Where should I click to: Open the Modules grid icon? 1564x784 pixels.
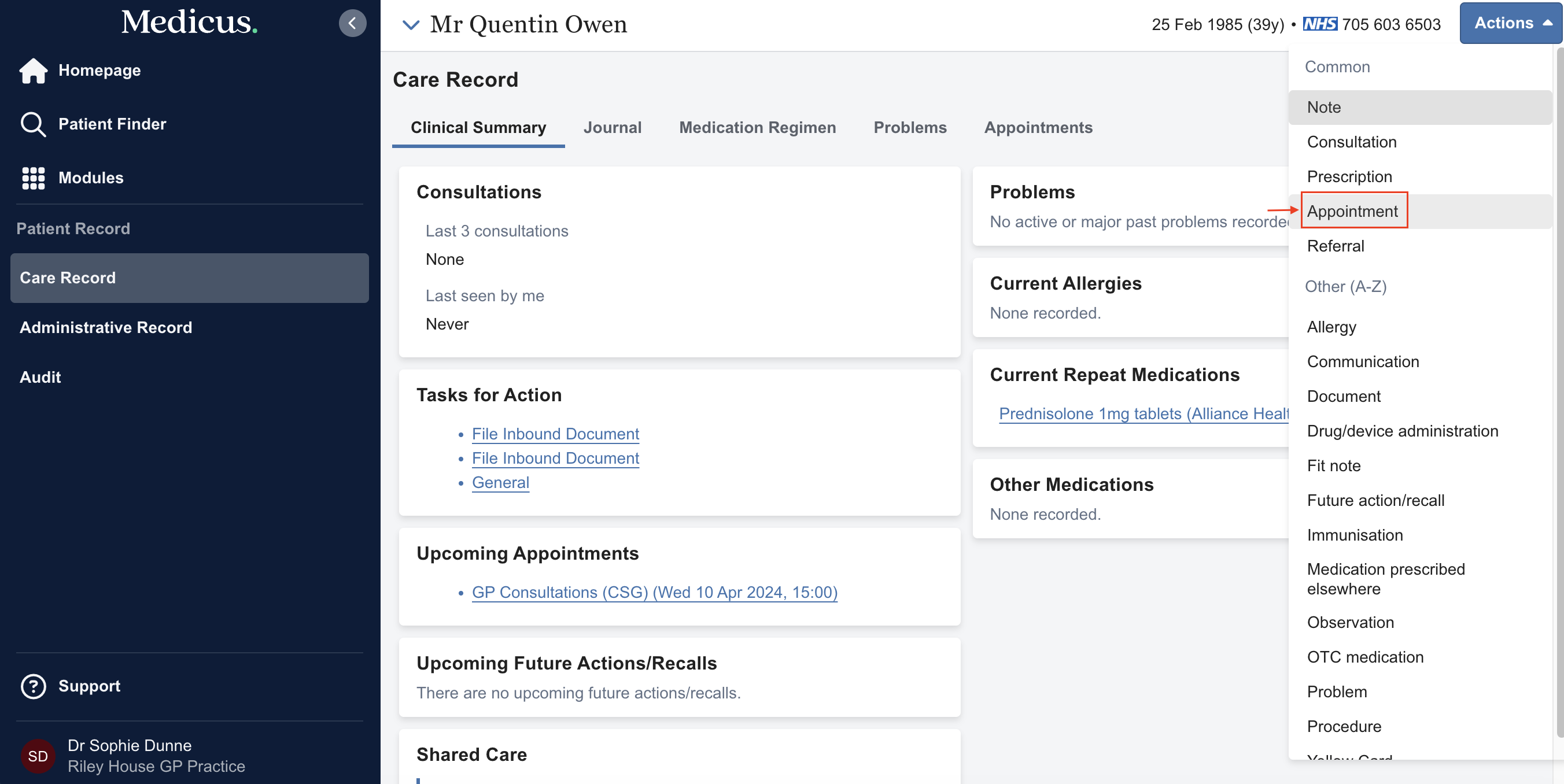pyautogui.click(x=33, y=178)
